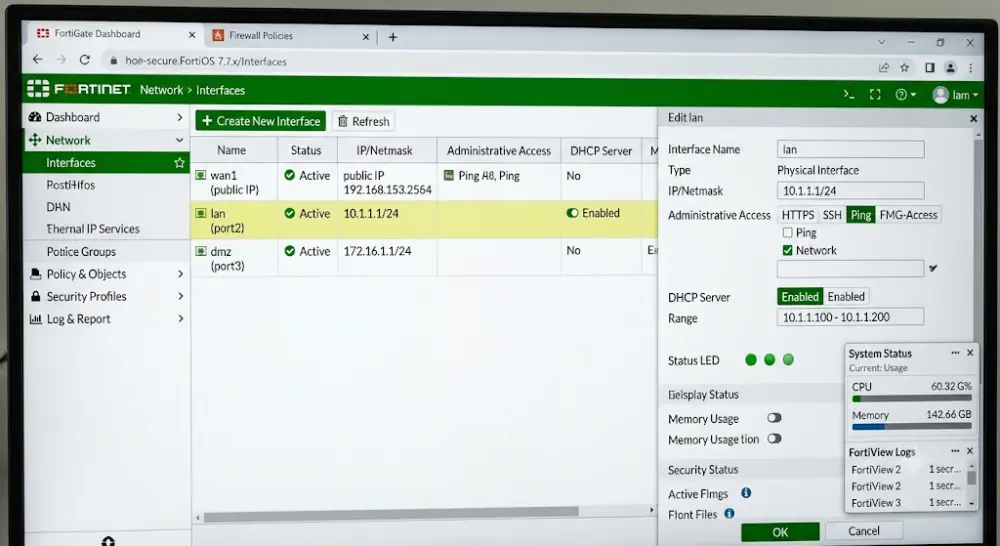
Task: Click Flont Files info icon
Action: (729, 513)
